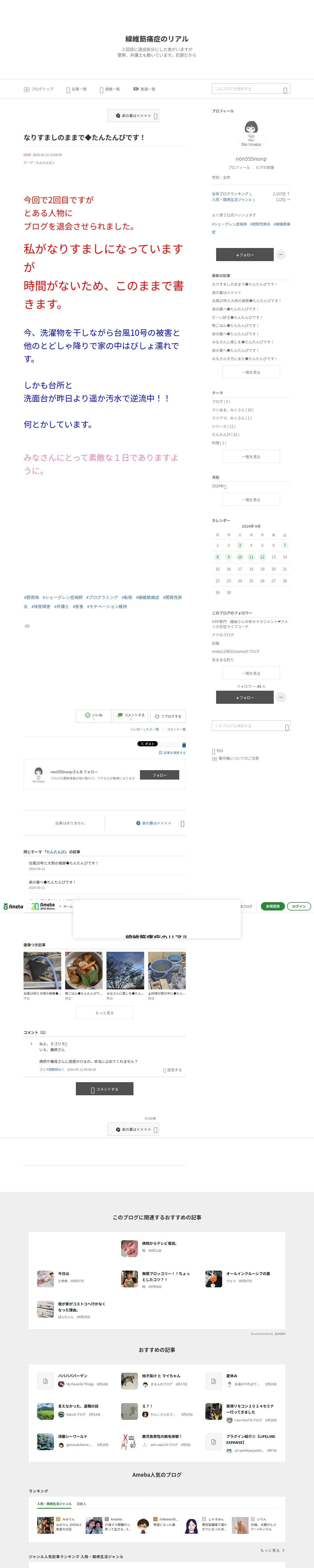
Task: Open hashtag #プログラミング
Action: click(102, 597)
